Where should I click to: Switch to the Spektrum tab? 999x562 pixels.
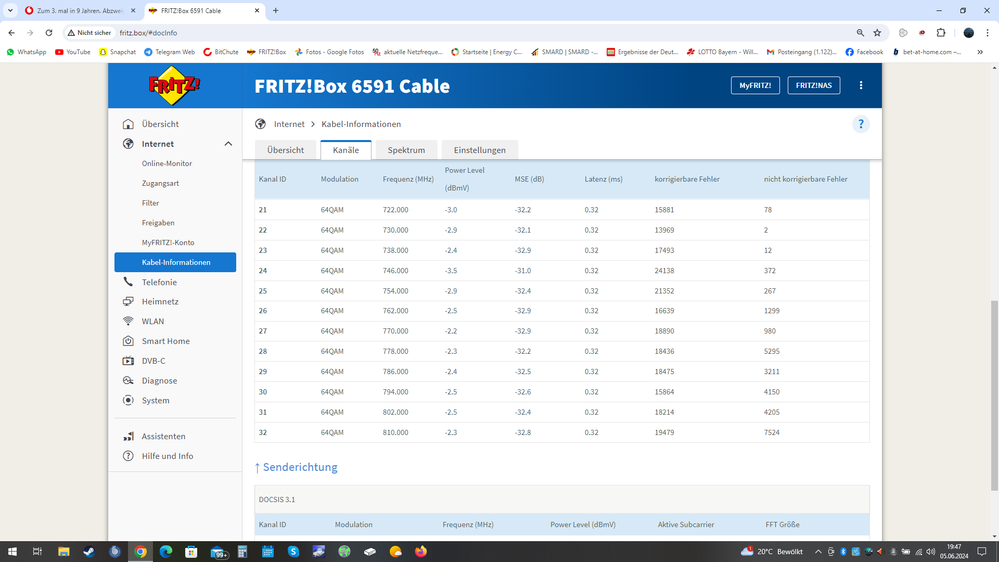click(x=406, y=150)
